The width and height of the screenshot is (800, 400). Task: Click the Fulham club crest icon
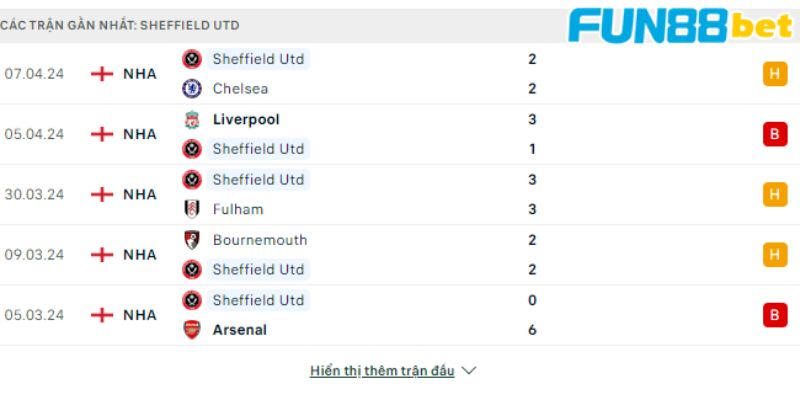point(192,209)
